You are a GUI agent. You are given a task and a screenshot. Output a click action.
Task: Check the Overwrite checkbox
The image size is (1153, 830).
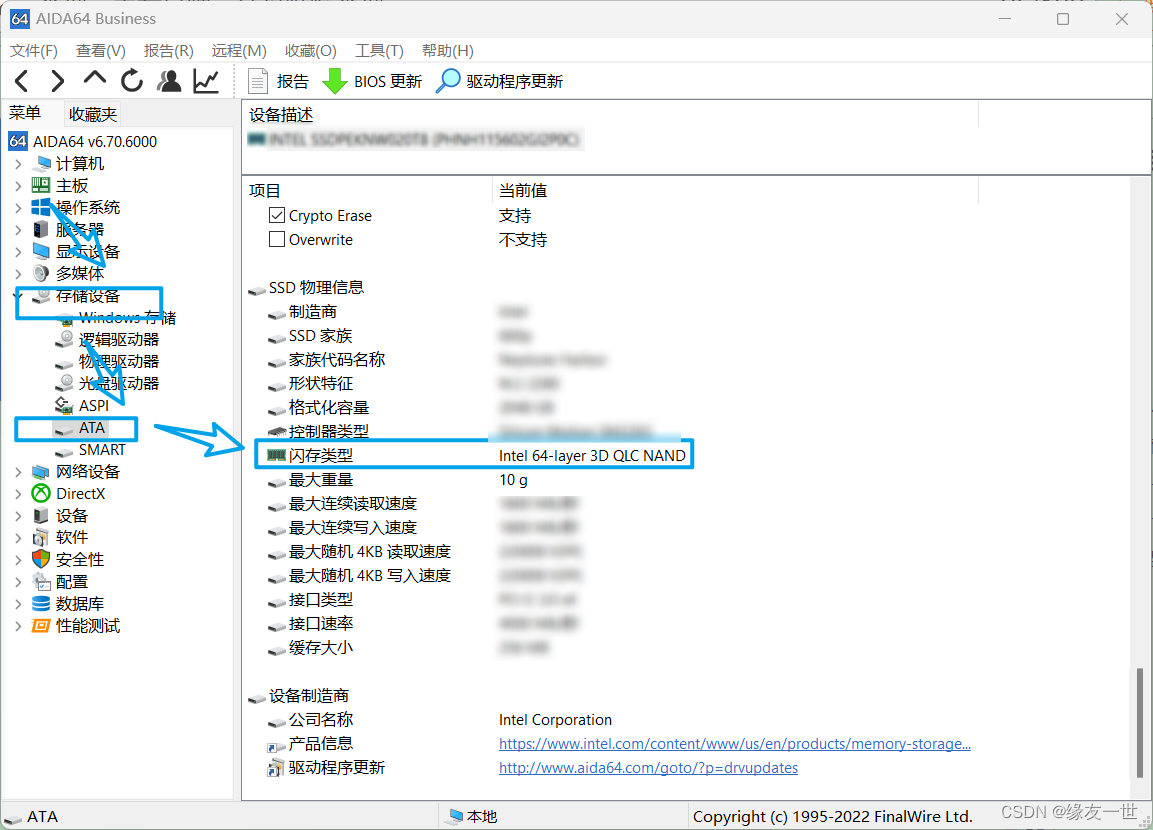[277, 239]
